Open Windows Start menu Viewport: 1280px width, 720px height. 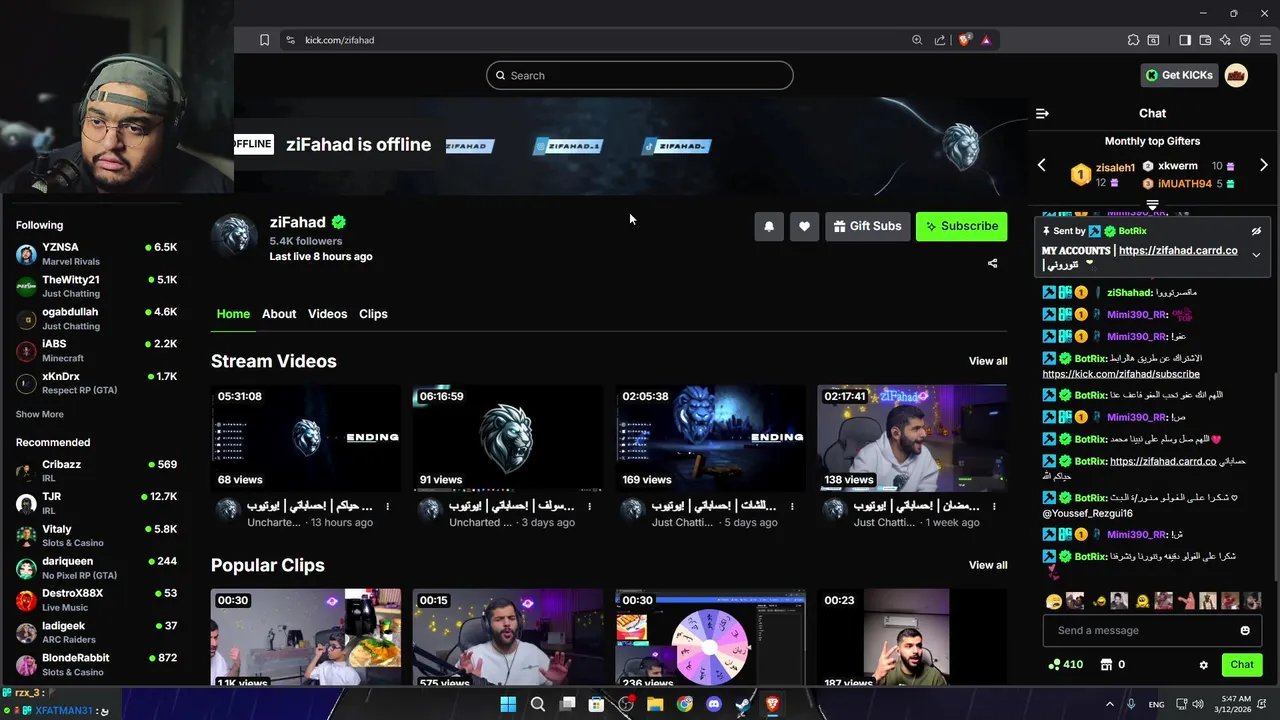point(508,704)
